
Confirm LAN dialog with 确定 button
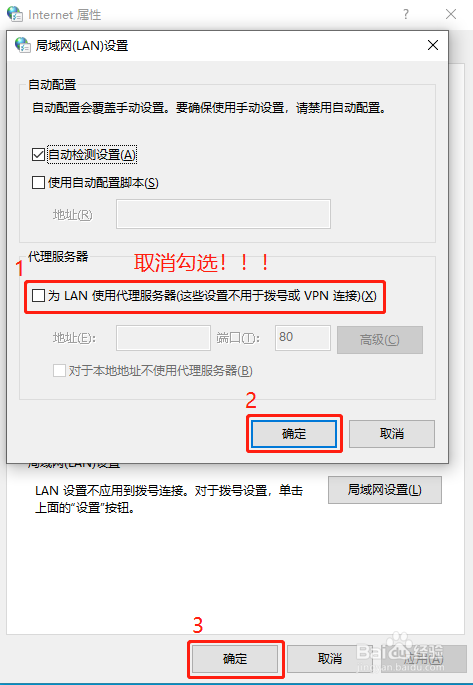click(294, 434)
